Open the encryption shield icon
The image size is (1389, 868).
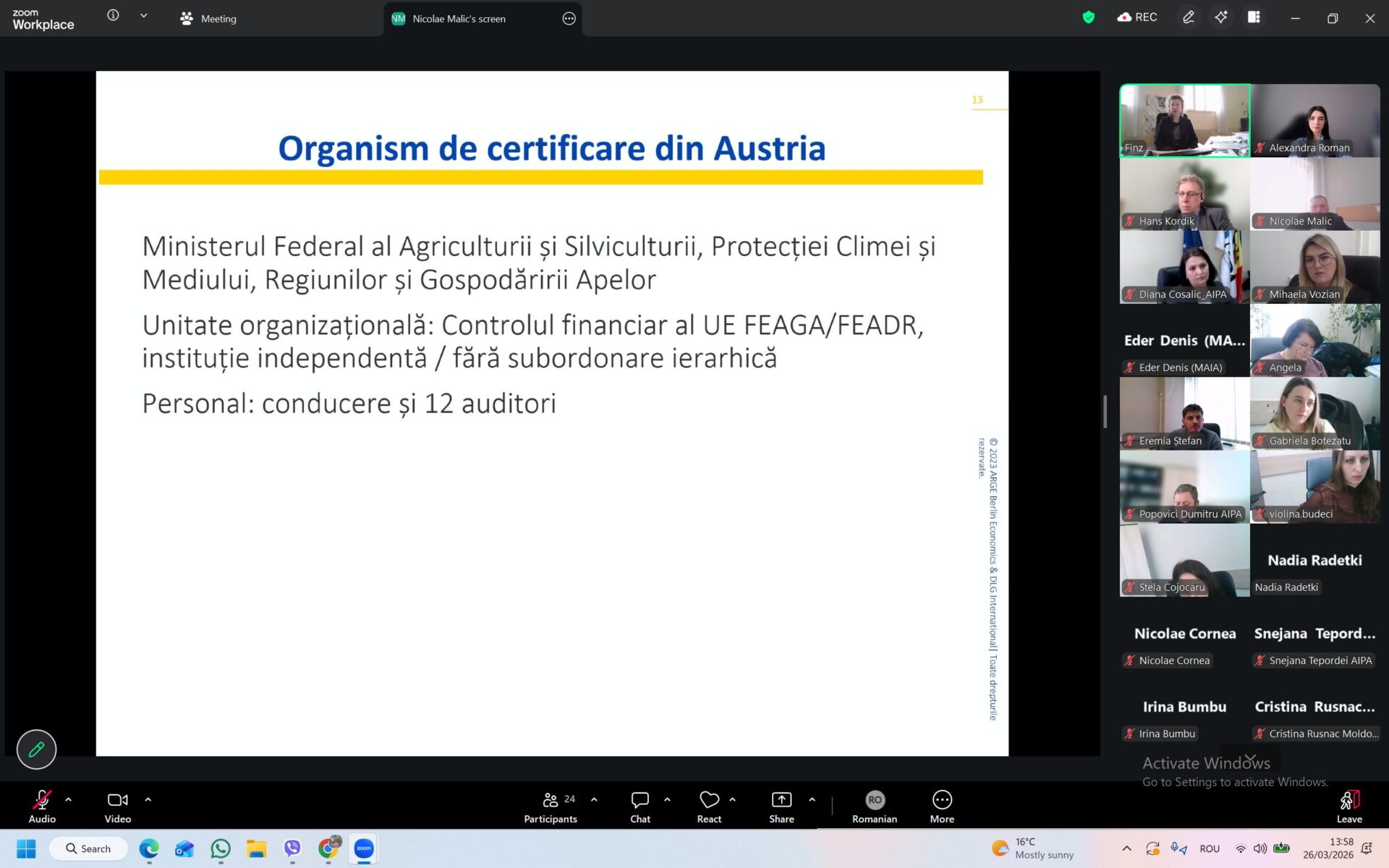pyautogui.click(x=1088, y=17)
